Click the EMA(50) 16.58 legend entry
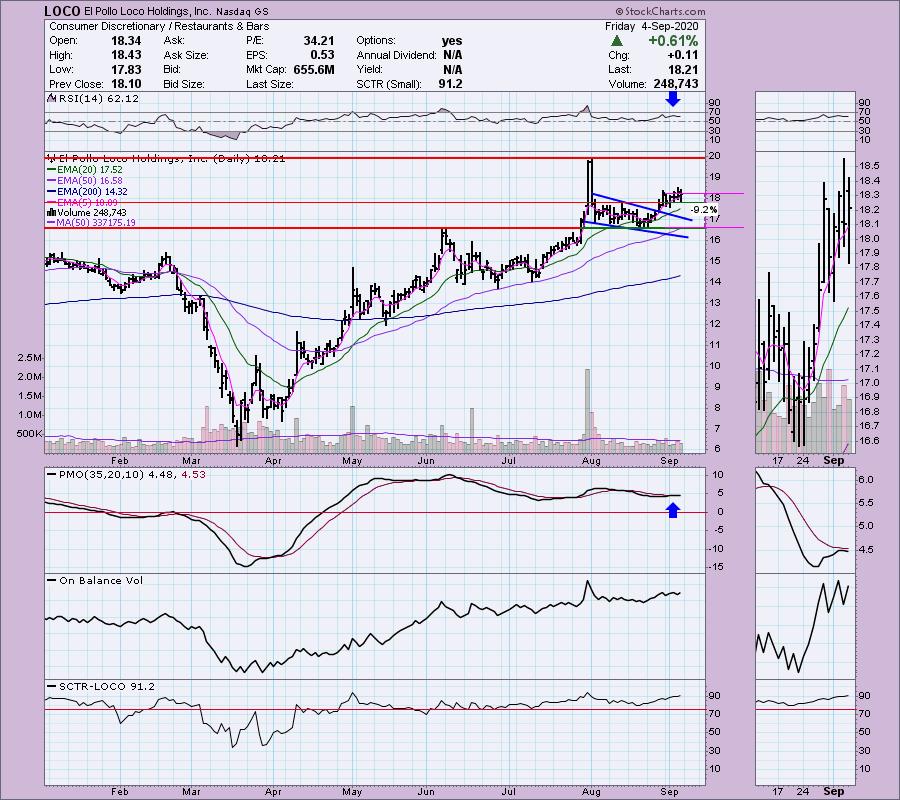 pyautogui.click(x=84, y=181)
